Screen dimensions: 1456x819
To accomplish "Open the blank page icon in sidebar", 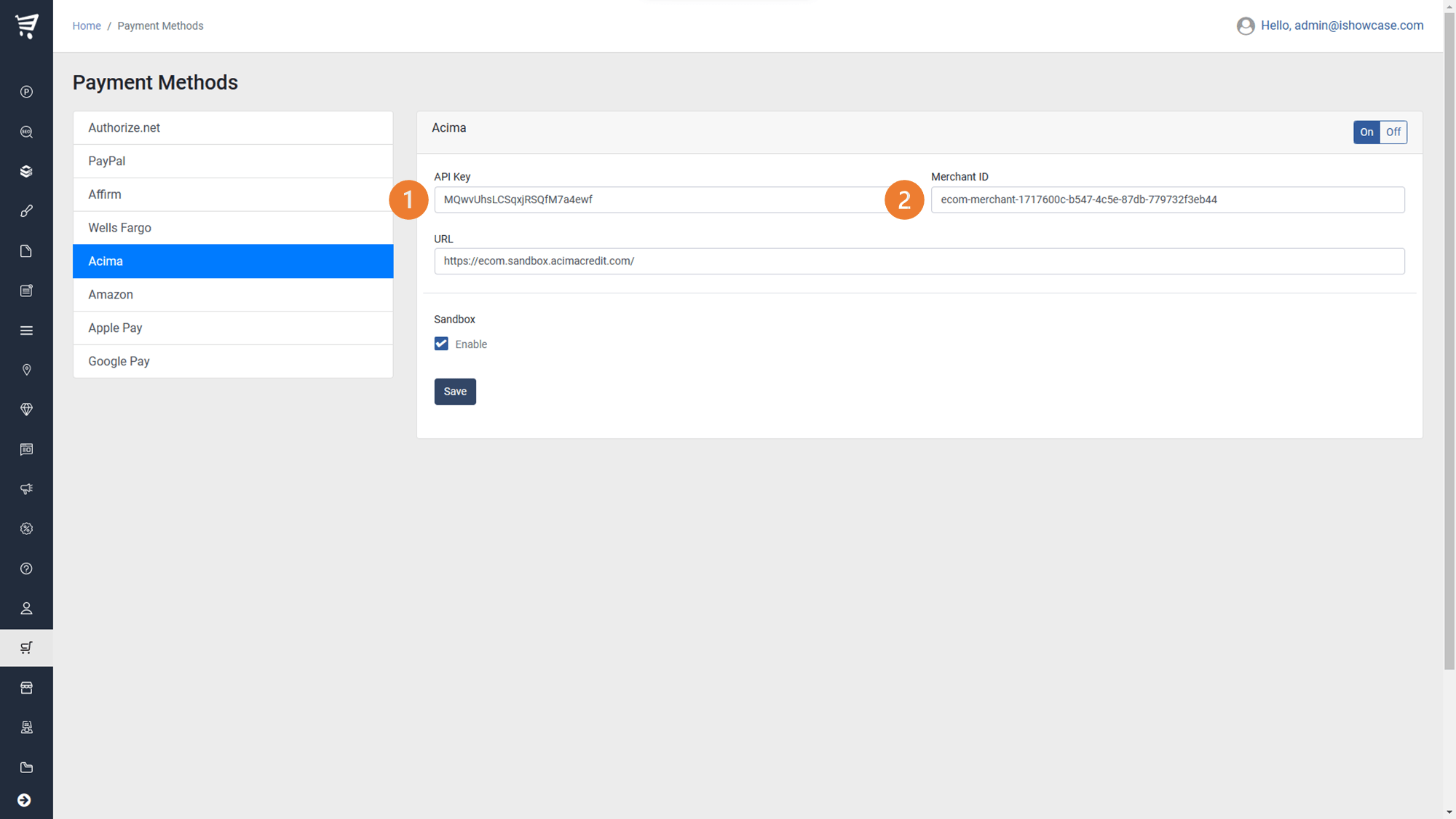I will coord(26,251).
